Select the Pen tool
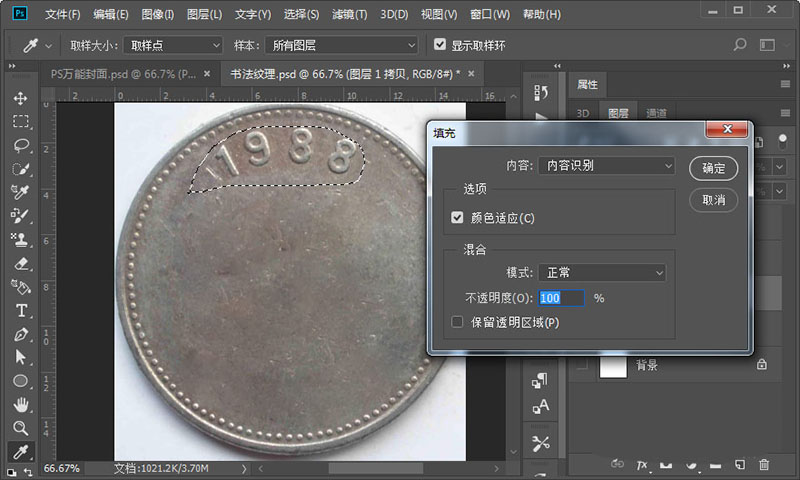Screen dimensions: 800x480 tap(20, 334)
